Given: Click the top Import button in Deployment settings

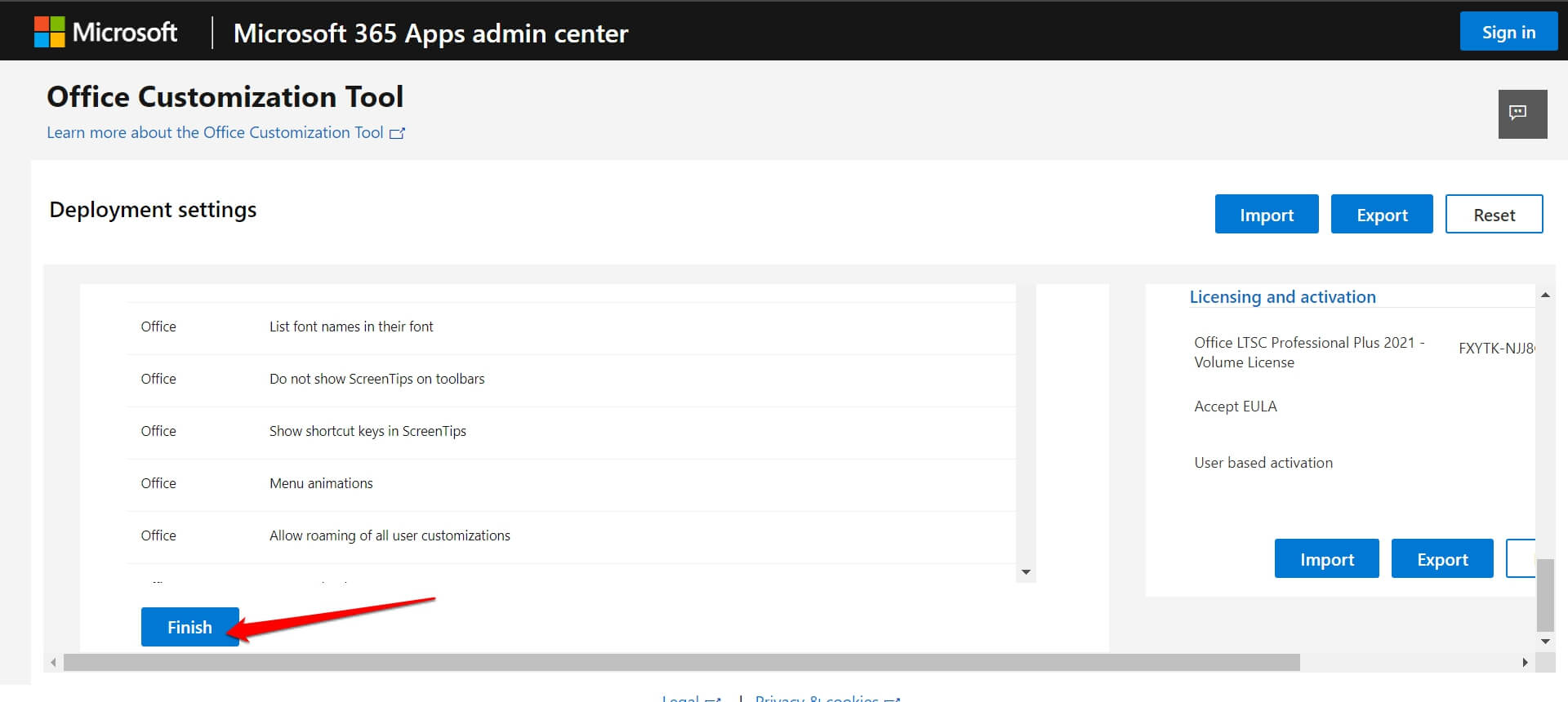Looking at the screenshot, I should pyautogui.click(x=1266, y=215).
